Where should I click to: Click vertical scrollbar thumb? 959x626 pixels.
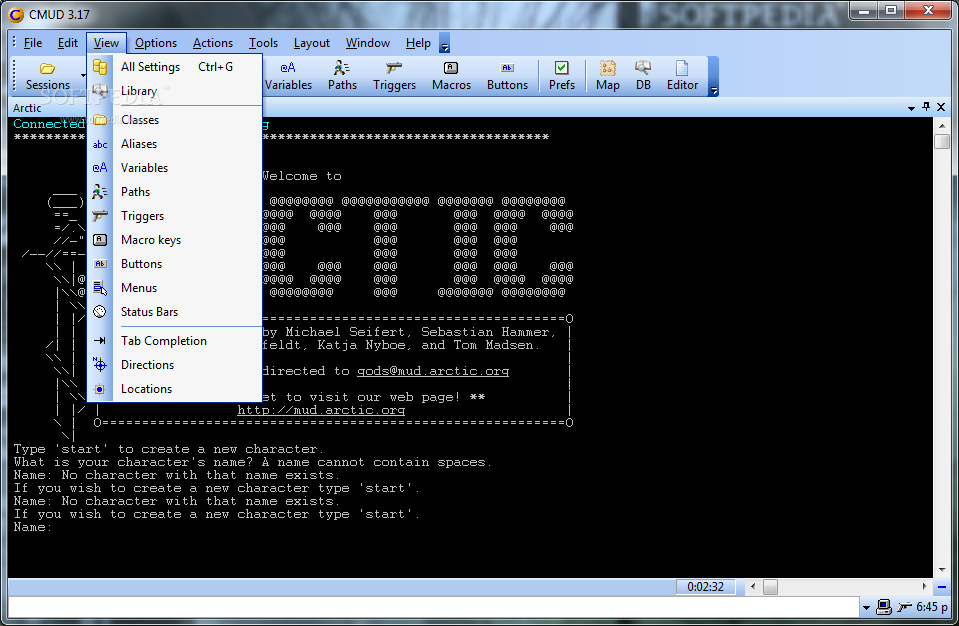[x=942, y=141]
